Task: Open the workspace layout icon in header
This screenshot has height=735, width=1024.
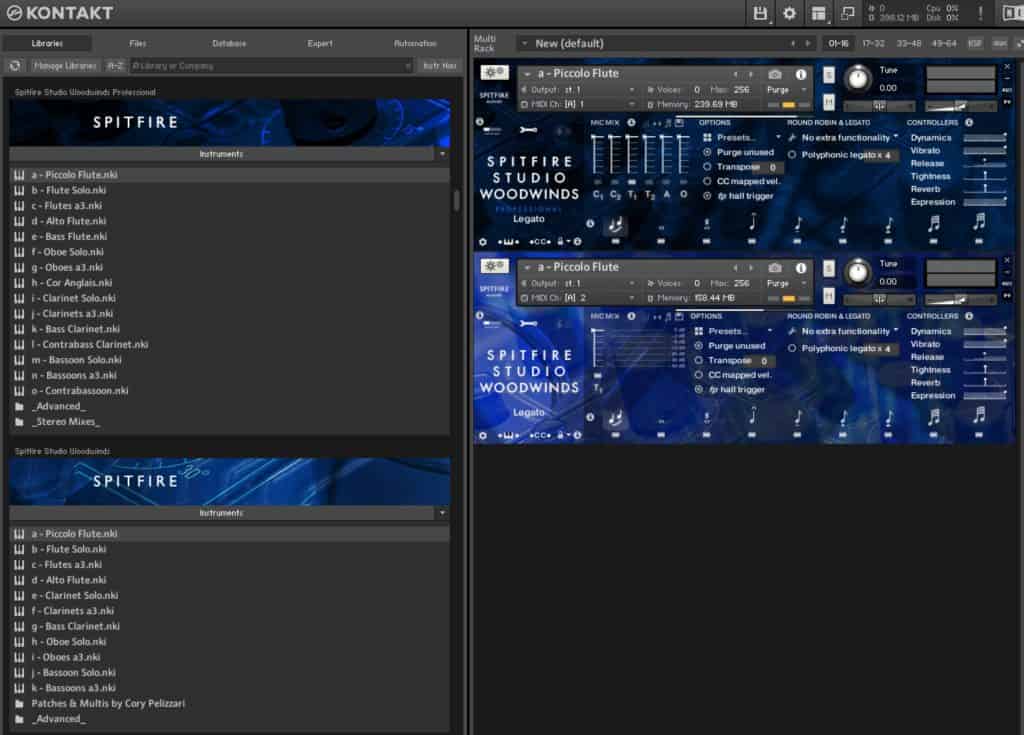Action: [818, 13]
